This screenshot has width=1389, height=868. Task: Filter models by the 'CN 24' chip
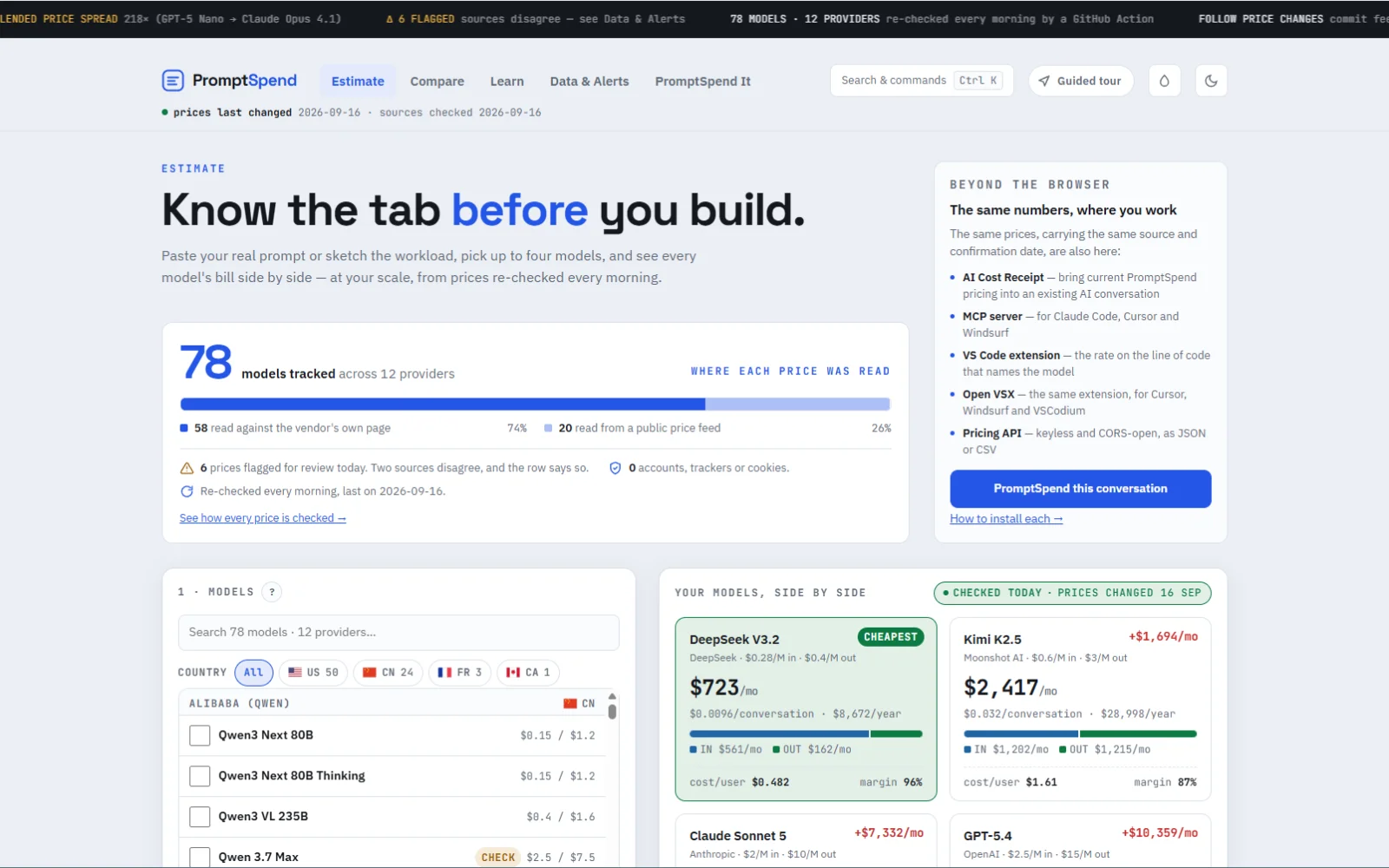point(388,673)
